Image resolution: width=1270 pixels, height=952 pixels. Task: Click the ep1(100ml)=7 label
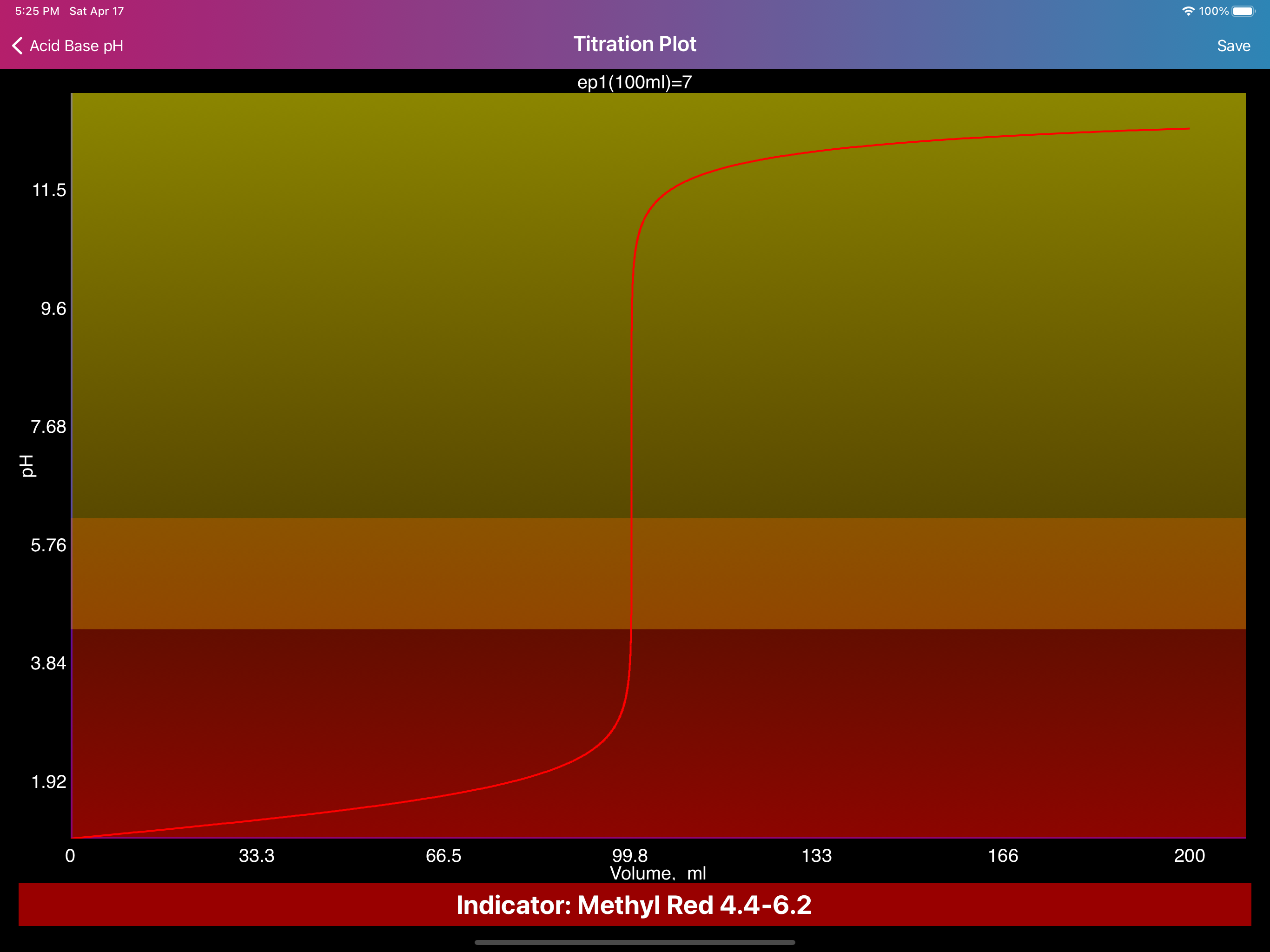click(x=635, y=83)
